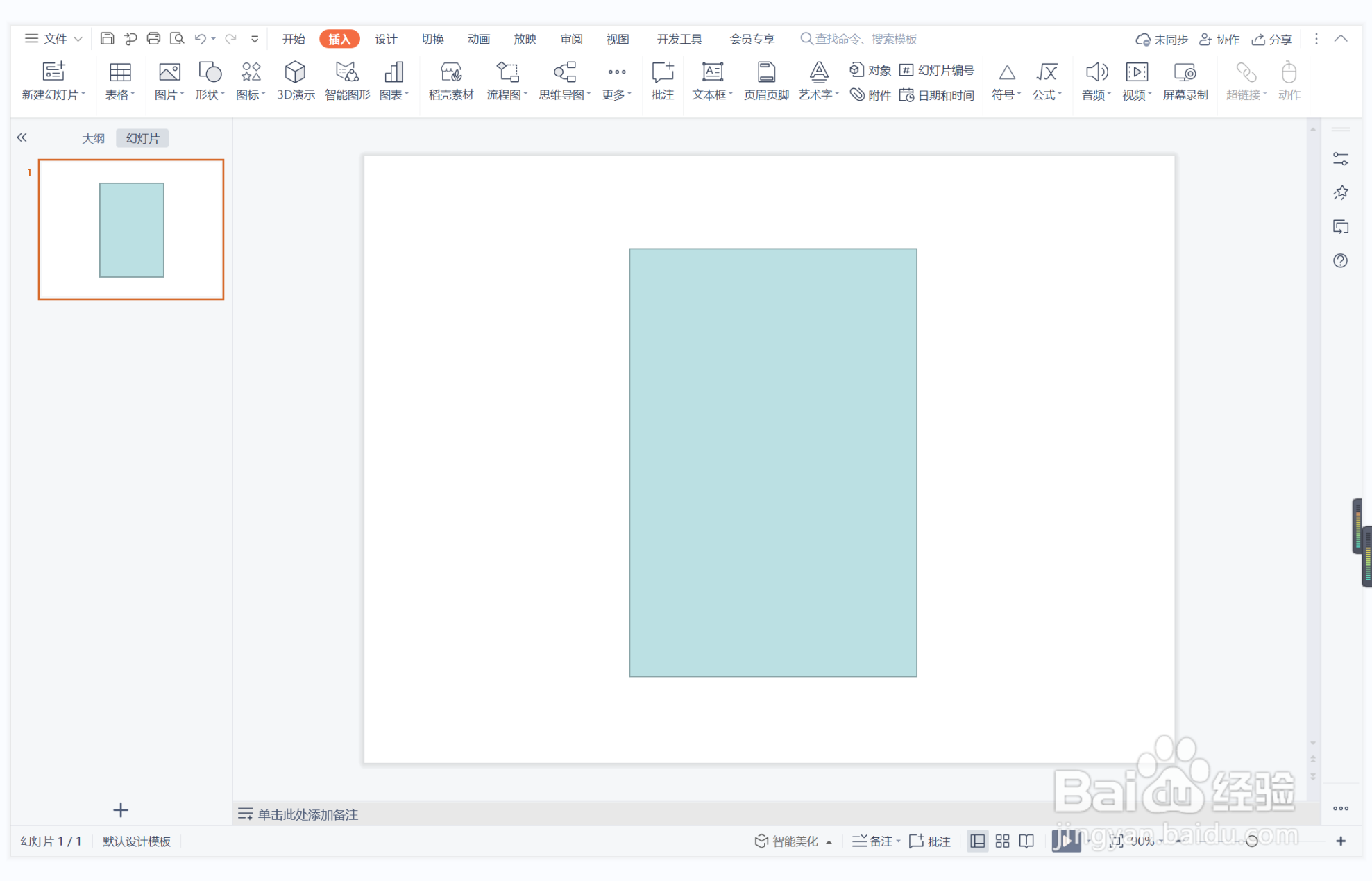Insert a 批注 comment from ribbon
This screenshot has height=881, width=1372.
[662, 81]
